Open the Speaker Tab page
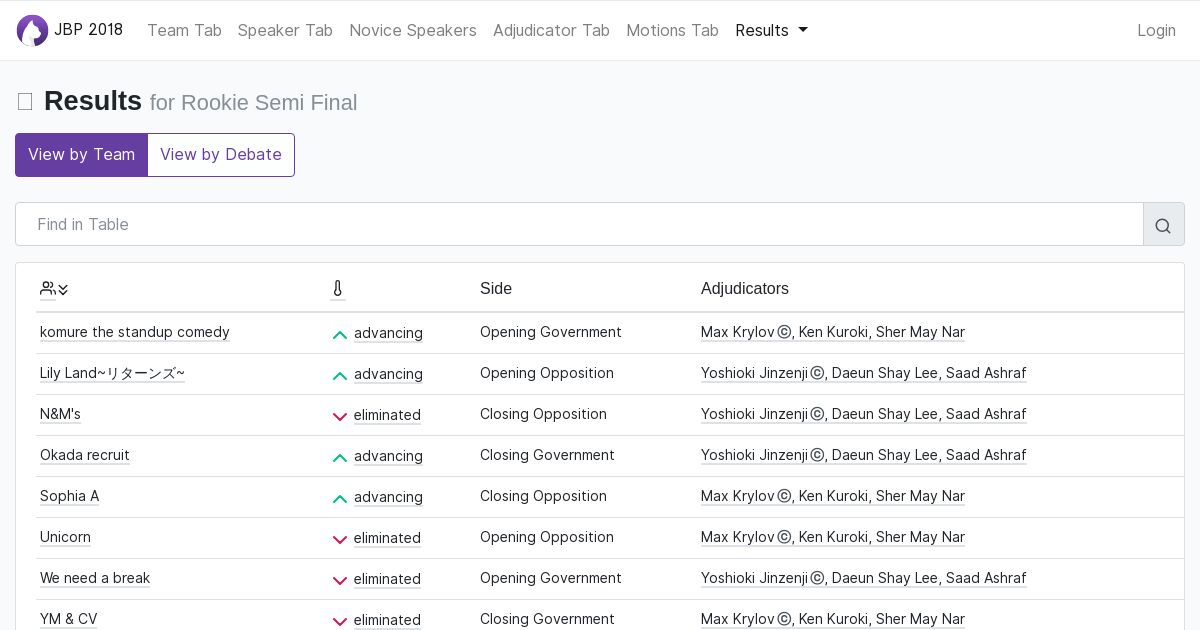 [285, 30]
